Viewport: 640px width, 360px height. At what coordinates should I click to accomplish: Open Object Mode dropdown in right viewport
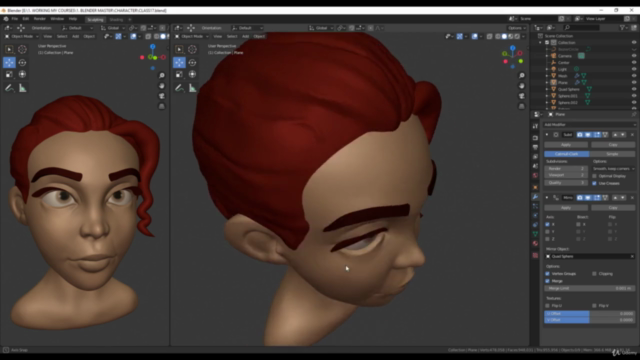pyautogui.click(x=191, y=36)
